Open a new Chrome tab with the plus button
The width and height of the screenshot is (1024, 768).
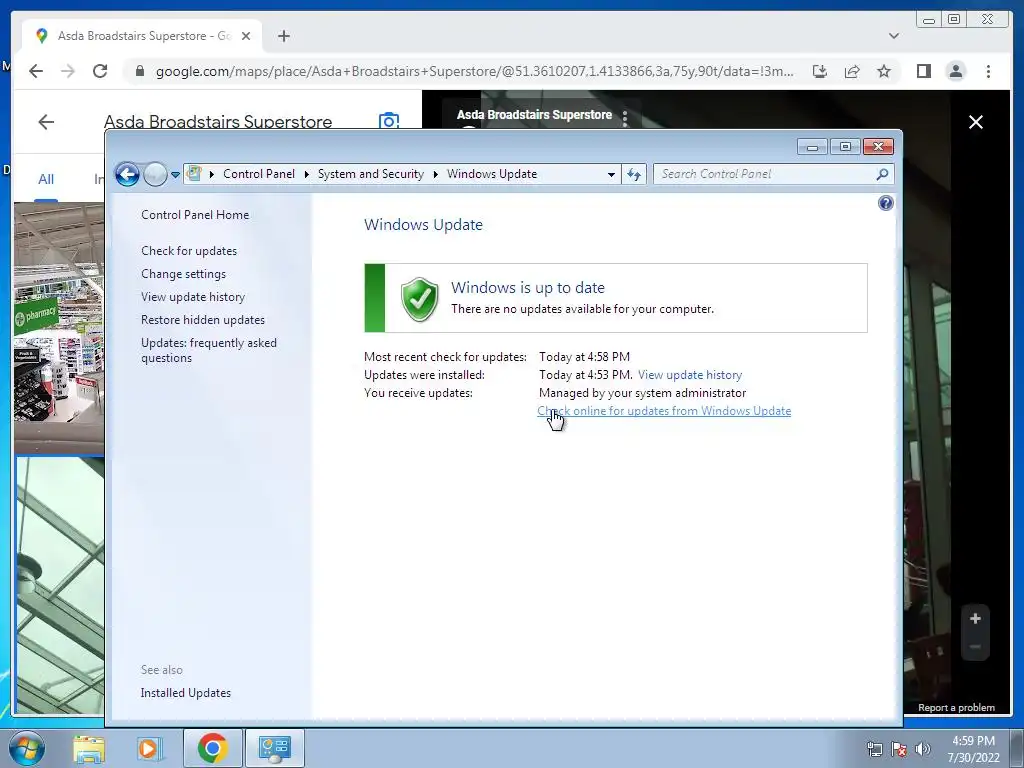[283, 36]
